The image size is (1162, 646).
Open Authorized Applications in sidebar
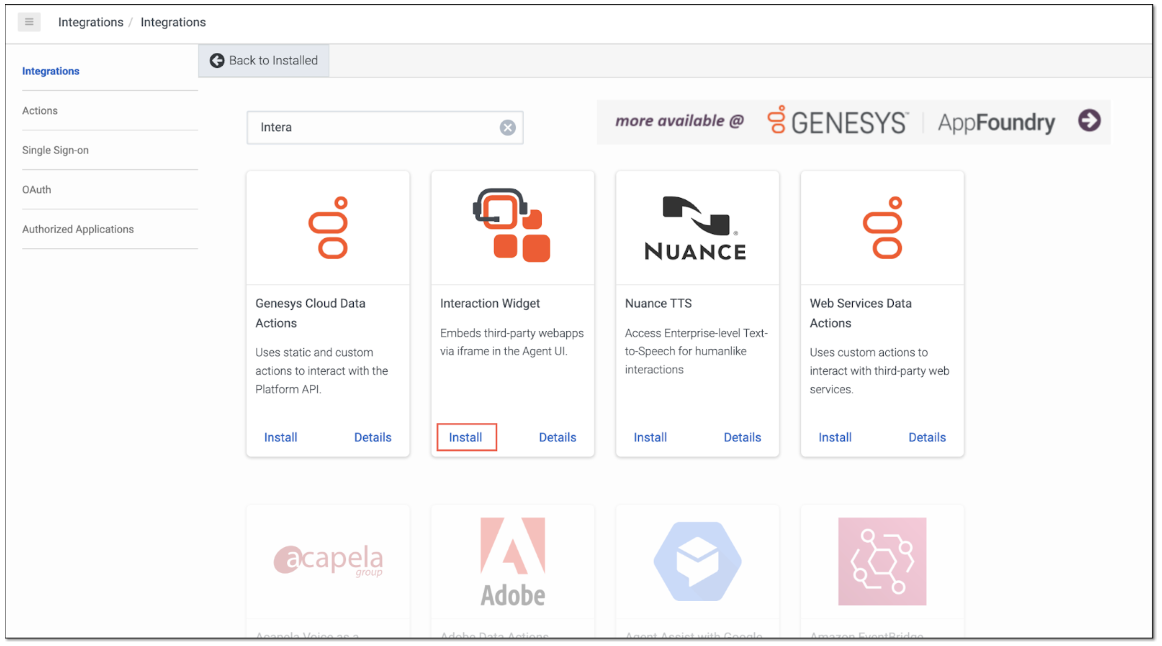(x=78, y=229)
